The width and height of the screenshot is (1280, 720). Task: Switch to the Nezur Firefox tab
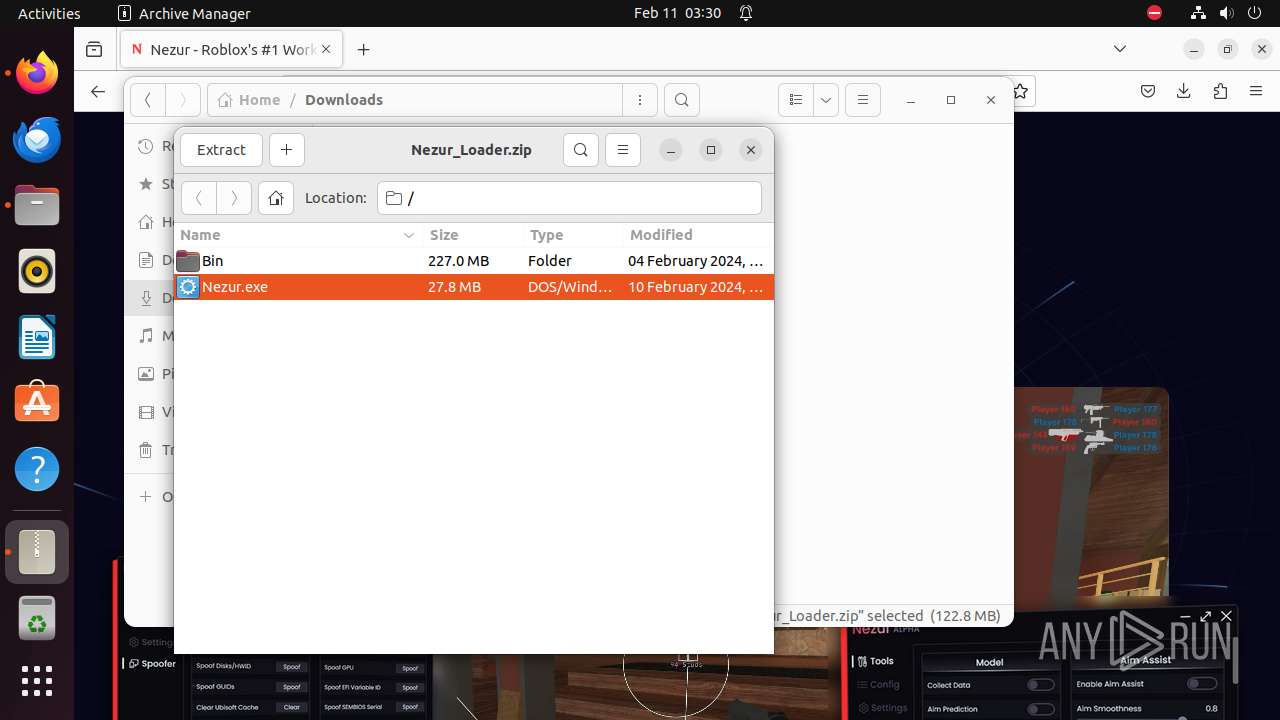pyautogui.click(x=231, y=49)
